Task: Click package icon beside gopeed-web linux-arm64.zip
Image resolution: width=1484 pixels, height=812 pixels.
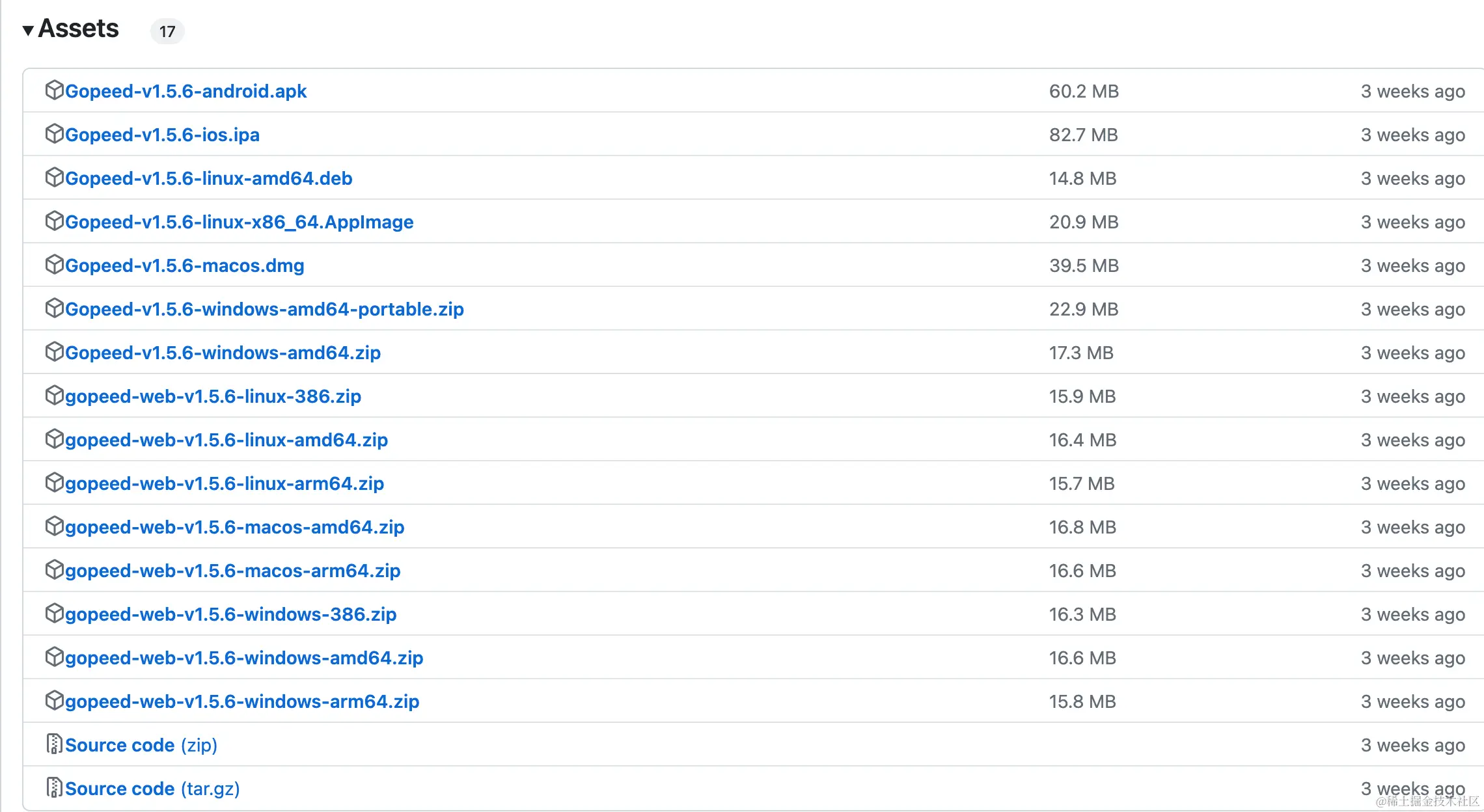Action: pyautogui.click(x=54, y=482)
